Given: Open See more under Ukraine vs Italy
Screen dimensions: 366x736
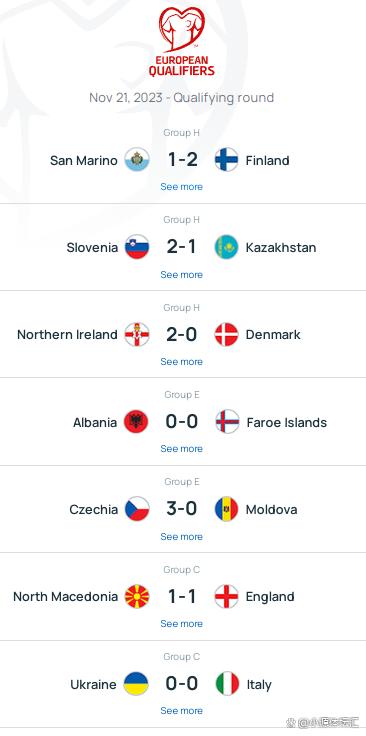Looking at the screenshot, I should (x=182, y=711).
